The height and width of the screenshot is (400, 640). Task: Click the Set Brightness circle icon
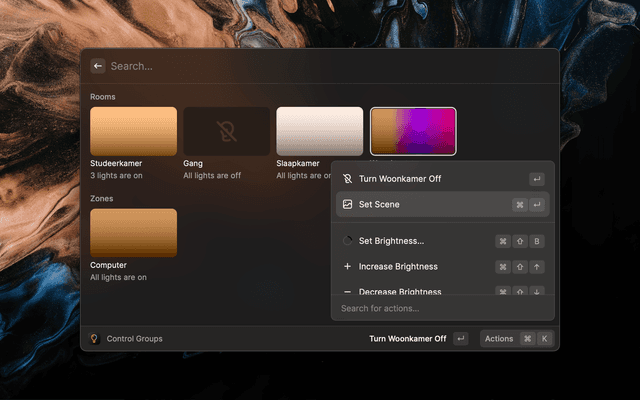pos(347,241)
